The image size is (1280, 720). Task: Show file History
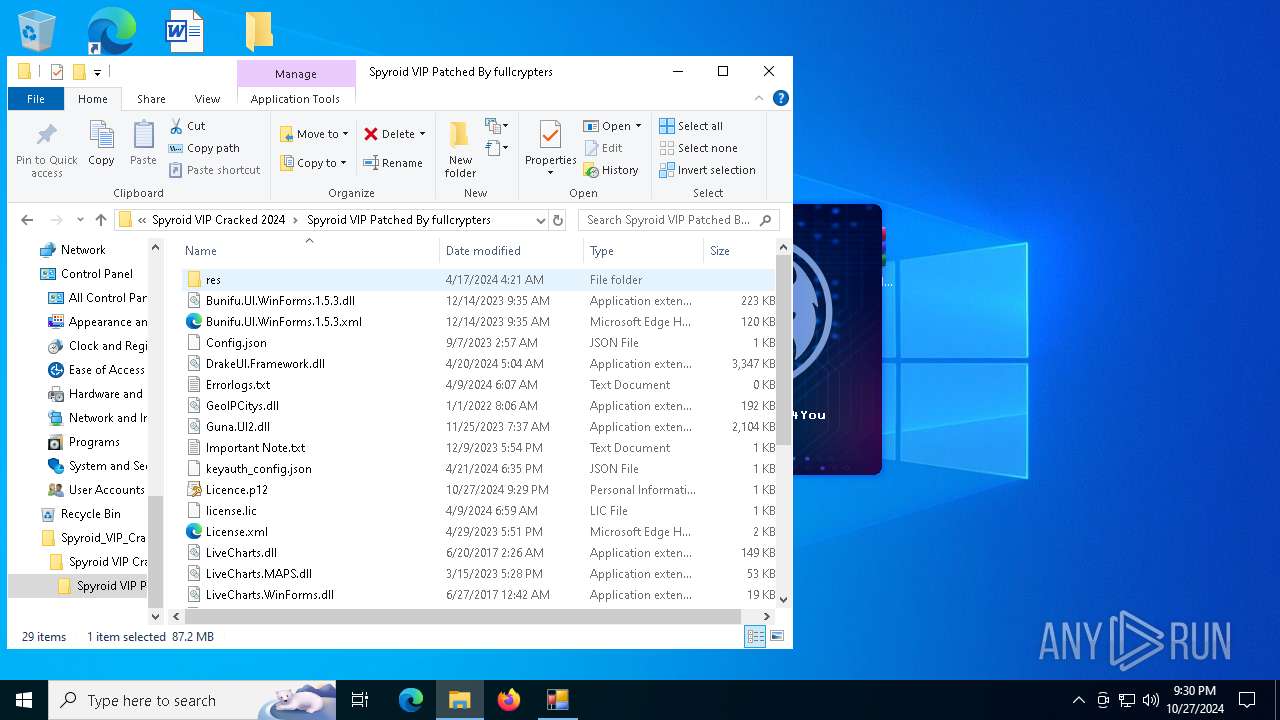pos(611,170)
